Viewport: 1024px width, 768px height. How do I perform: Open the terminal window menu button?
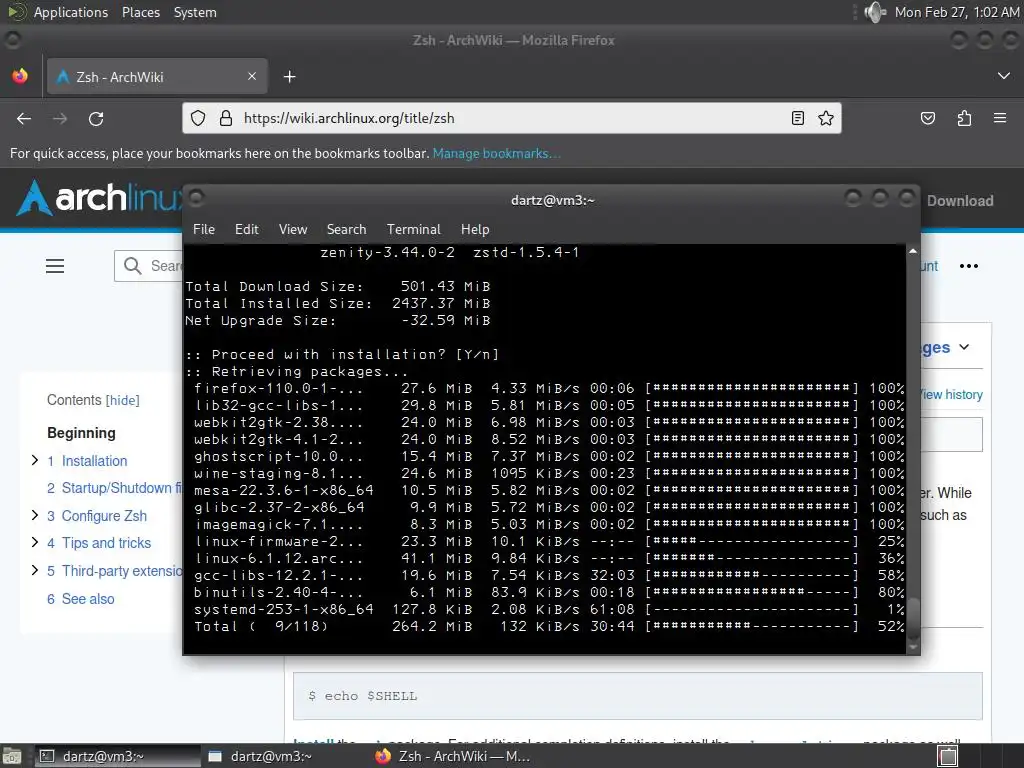tap(197, 197)
